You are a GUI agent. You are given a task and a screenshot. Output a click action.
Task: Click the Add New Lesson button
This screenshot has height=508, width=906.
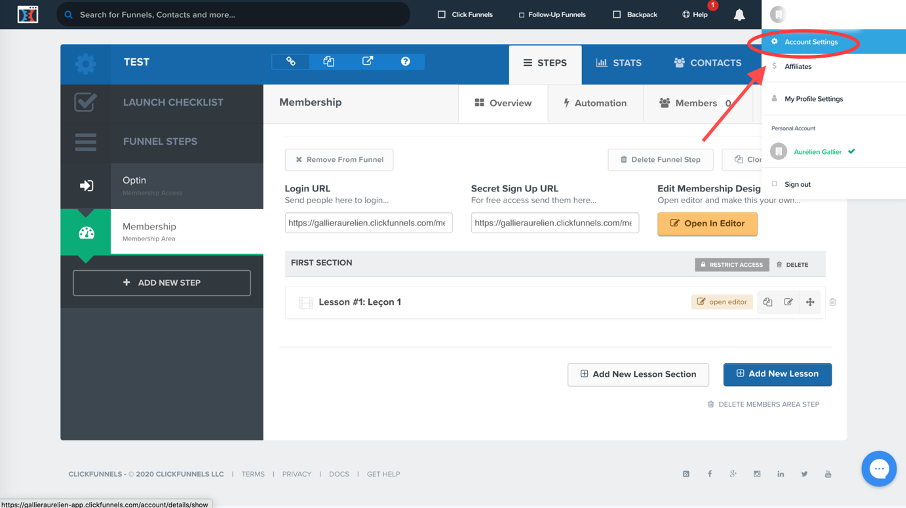pos(777,374)
